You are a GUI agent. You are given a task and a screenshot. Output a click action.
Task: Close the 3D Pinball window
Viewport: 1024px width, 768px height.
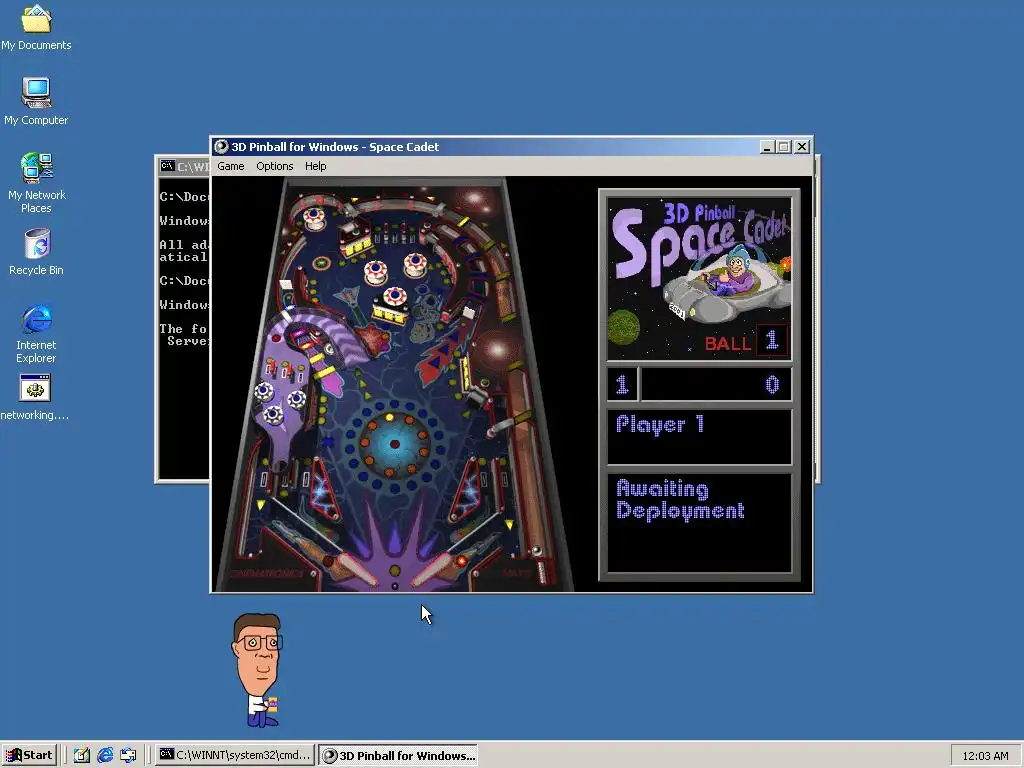click(x=802, y=147)
